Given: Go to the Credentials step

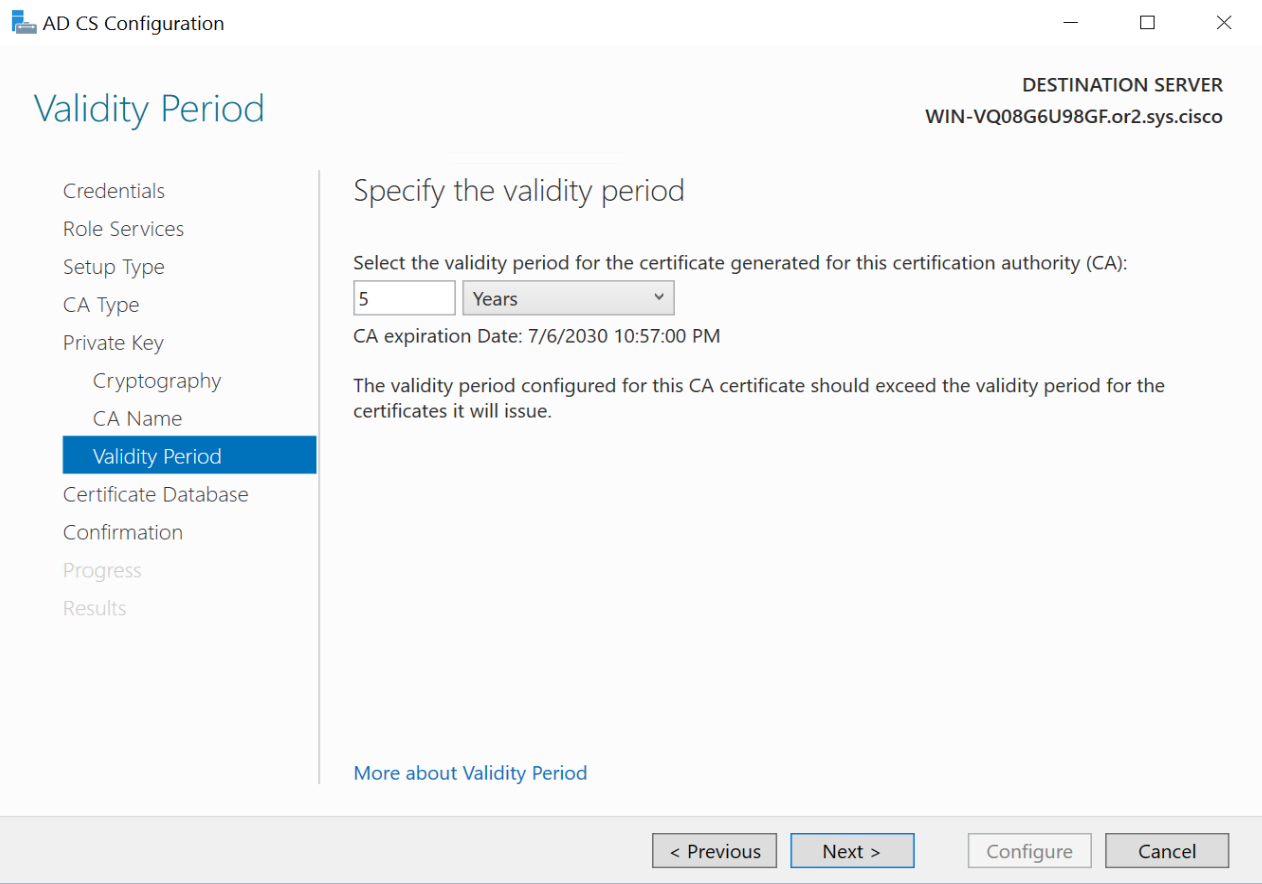Looking at the screenshot, I should click(x=114, y=191).
